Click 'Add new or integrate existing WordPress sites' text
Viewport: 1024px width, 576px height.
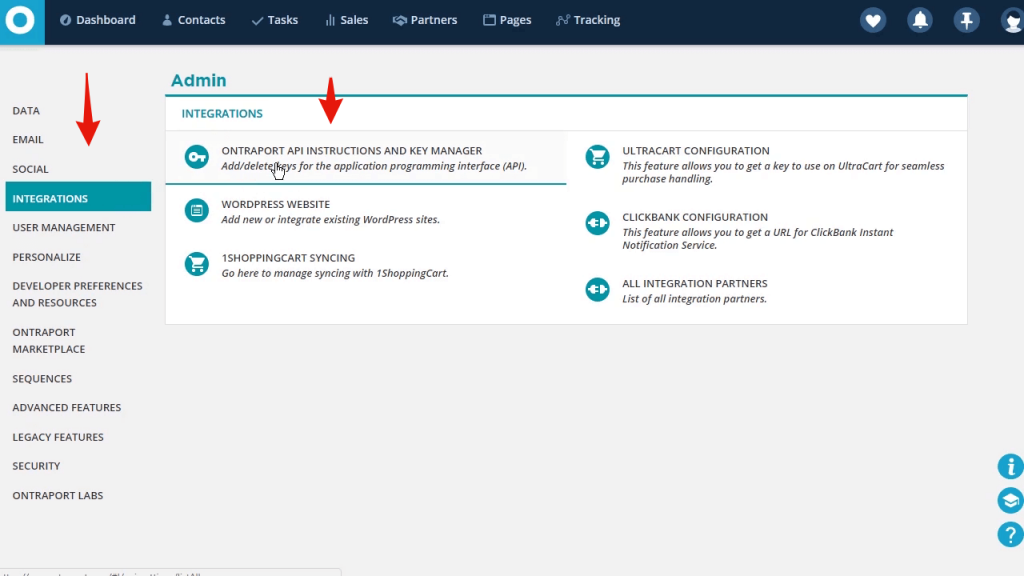pos(330,220)
